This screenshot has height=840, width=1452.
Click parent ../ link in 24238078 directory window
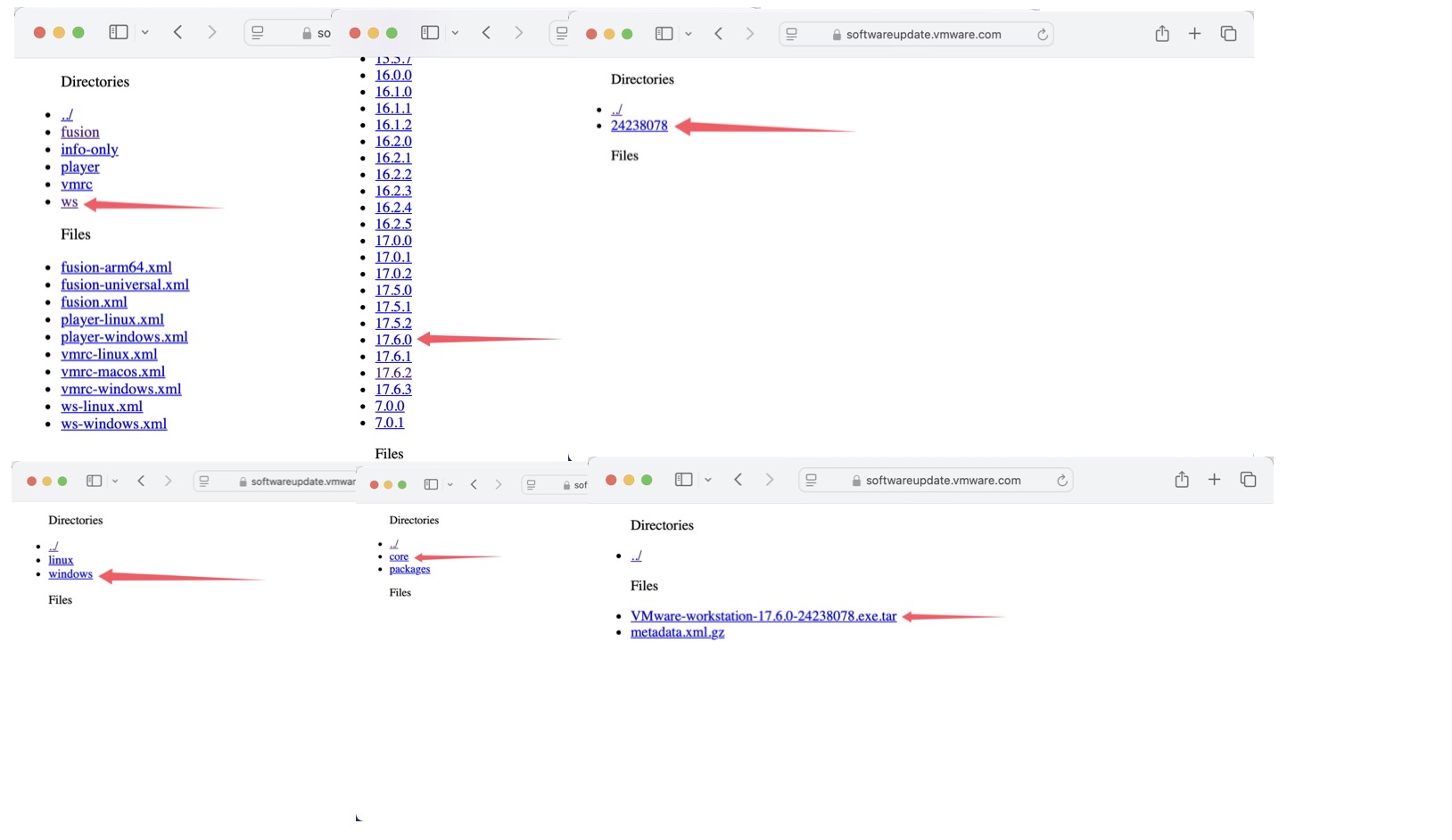616,110
